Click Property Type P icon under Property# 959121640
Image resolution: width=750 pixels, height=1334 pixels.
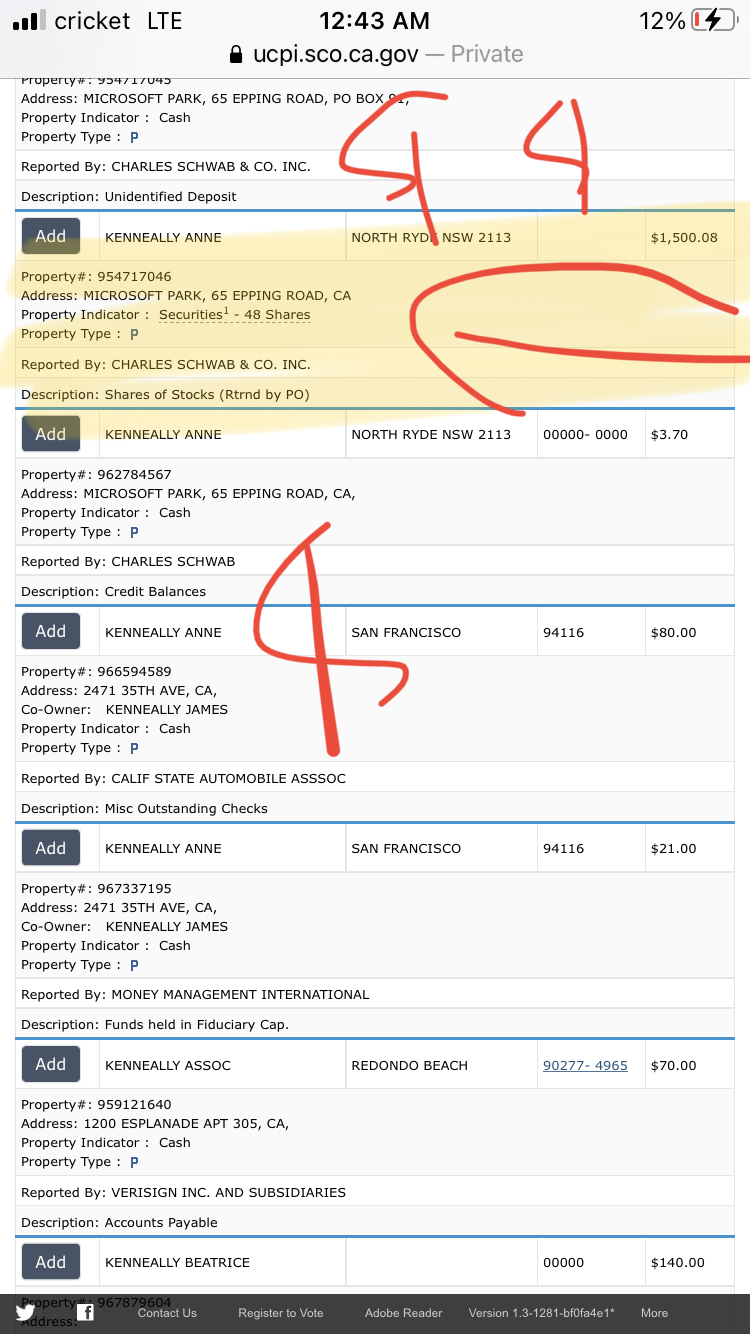134,1162
